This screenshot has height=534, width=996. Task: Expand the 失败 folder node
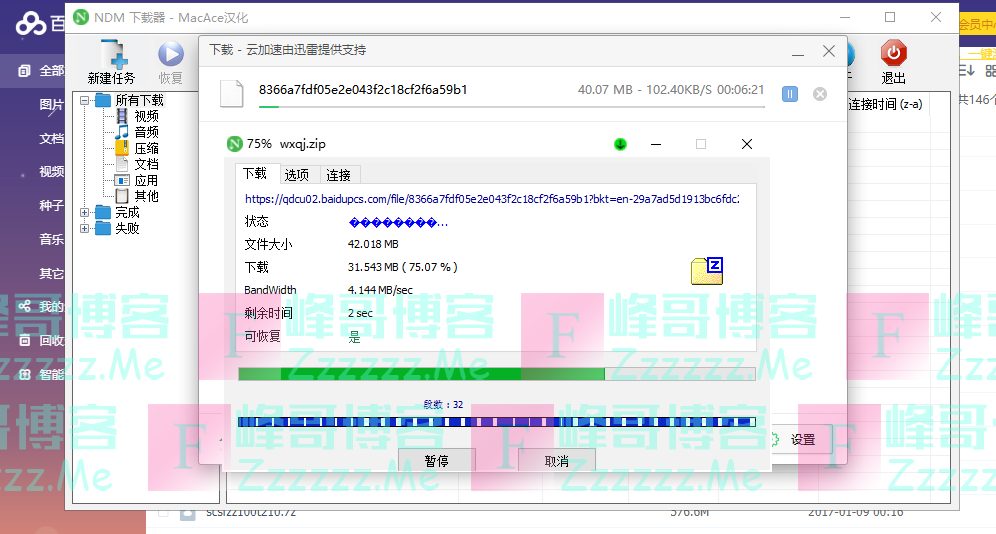(86, 228)
